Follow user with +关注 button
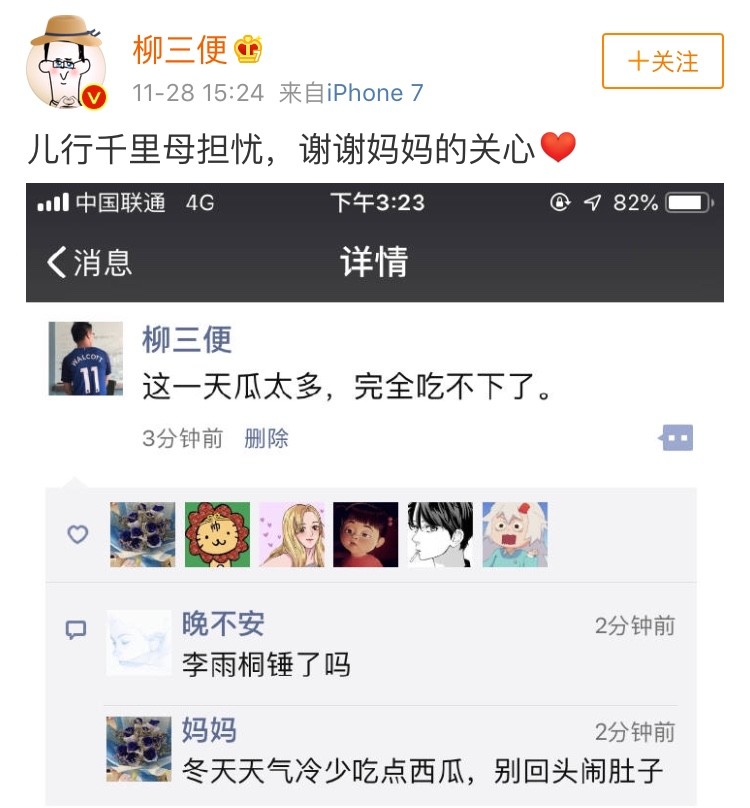The width and height of the screenshot is (750, 808). pyautogui.click(x=663, y=61)
